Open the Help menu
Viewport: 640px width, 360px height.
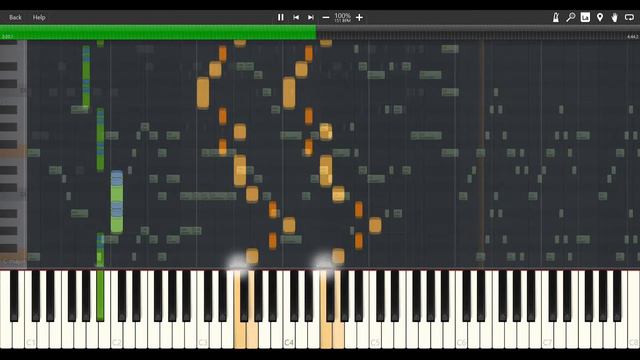(x=39, y=18)
